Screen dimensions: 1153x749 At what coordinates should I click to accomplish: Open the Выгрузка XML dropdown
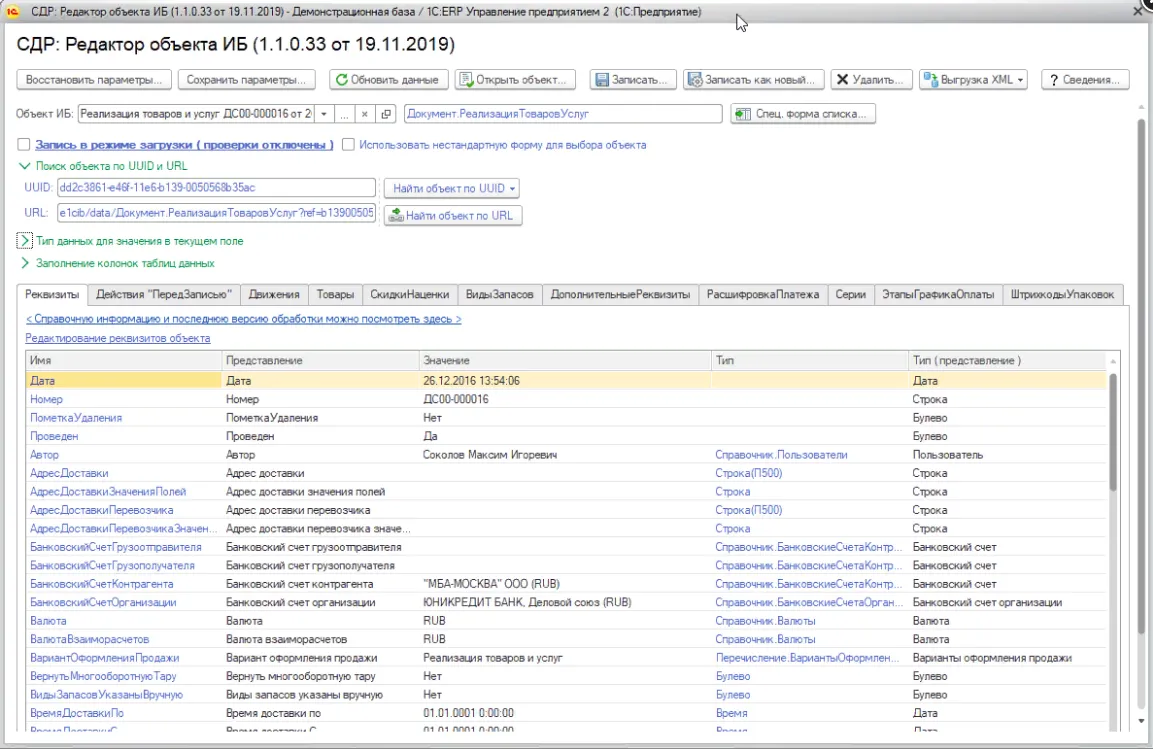click(x=1019, y=80)
